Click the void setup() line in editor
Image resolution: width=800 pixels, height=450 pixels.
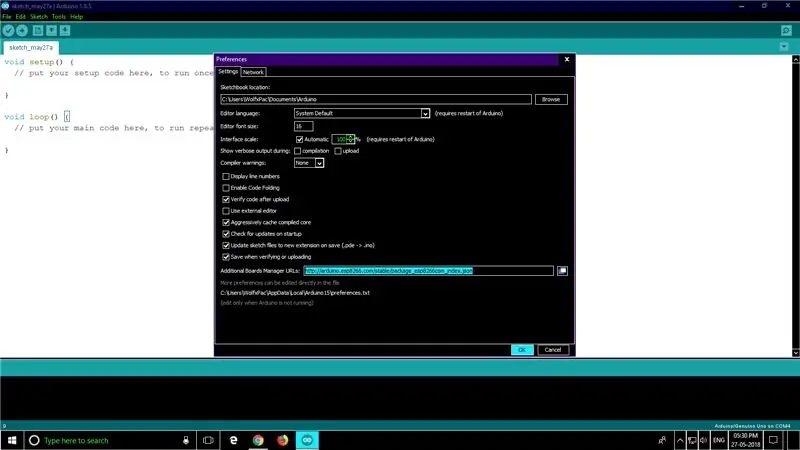coord(39,62)
